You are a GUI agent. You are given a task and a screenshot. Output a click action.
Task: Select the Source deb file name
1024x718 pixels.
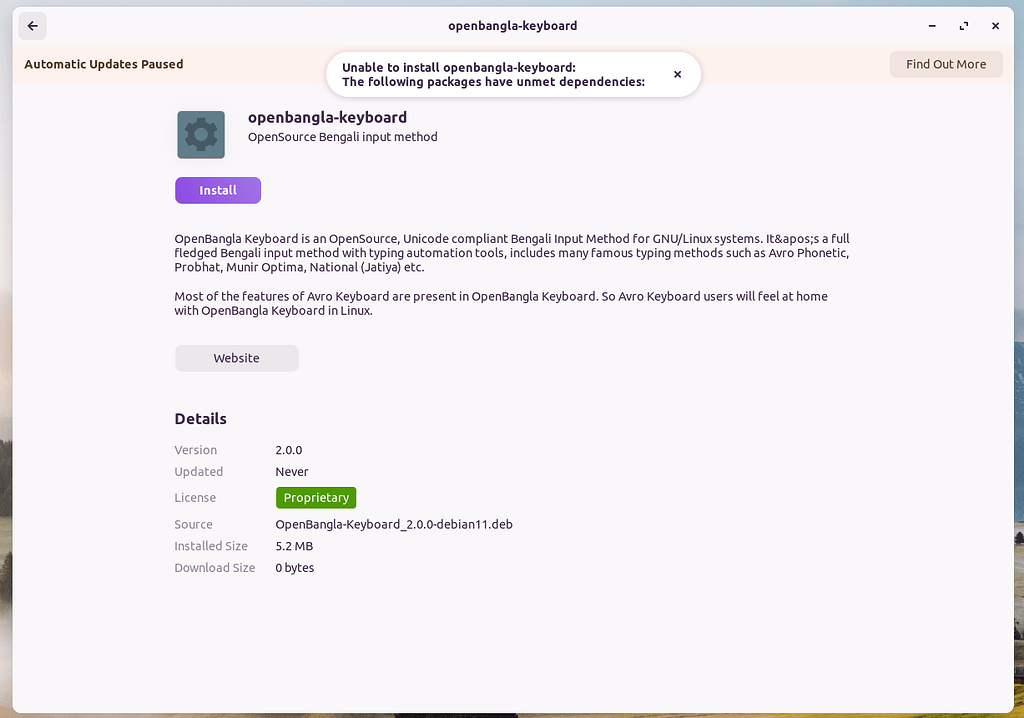(394, 523)
